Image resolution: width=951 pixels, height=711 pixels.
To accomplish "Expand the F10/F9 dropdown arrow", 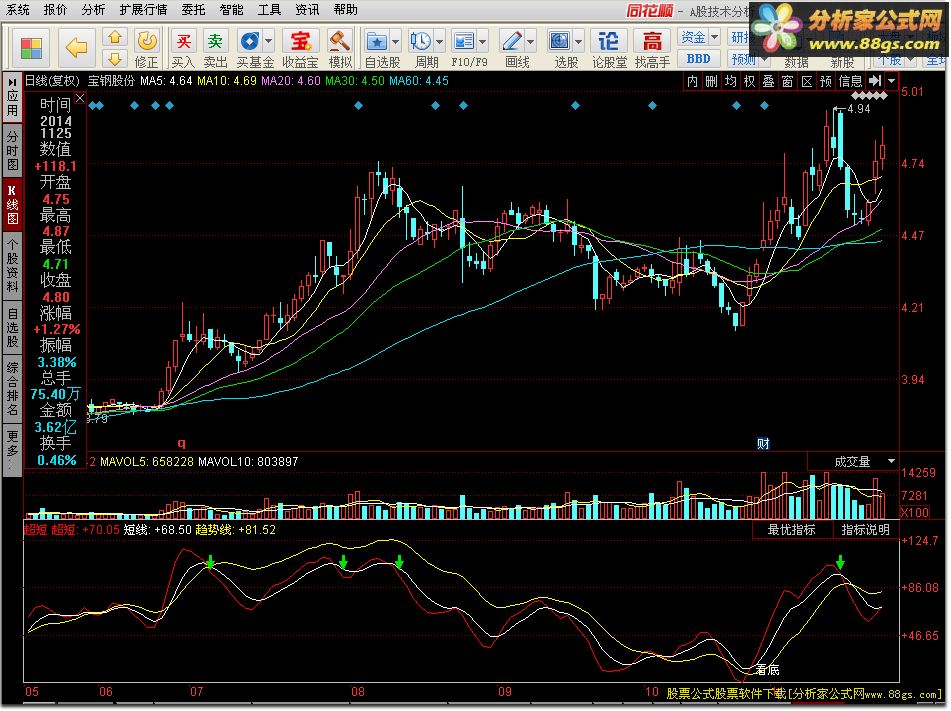I will point(482,41).
